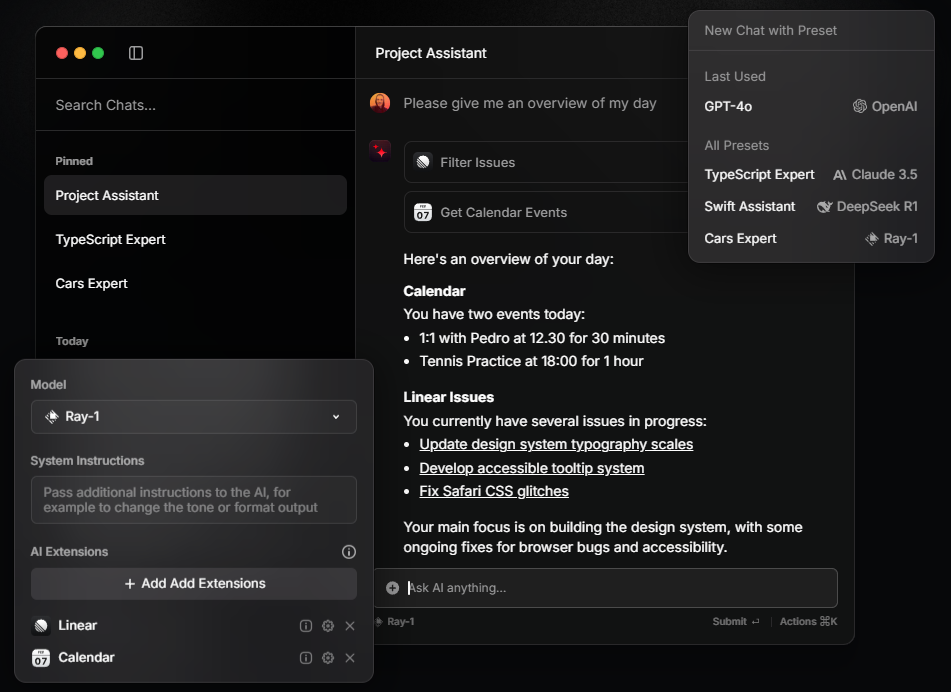Click the New Chat with Preset header
This screenshot has width=951, height=692.
pos(770,30)
